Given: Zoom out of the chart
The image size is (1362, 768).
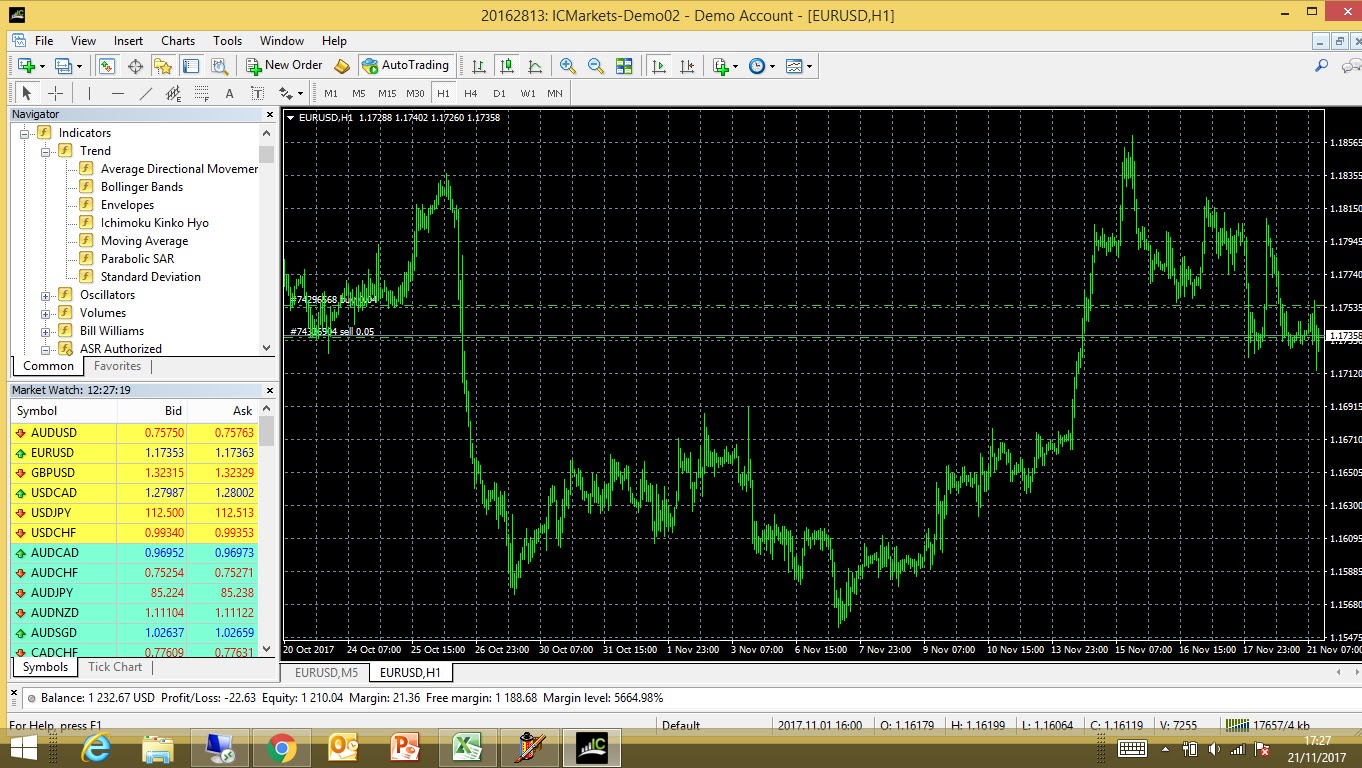Looking at the screenshot, I should [596, 66].
